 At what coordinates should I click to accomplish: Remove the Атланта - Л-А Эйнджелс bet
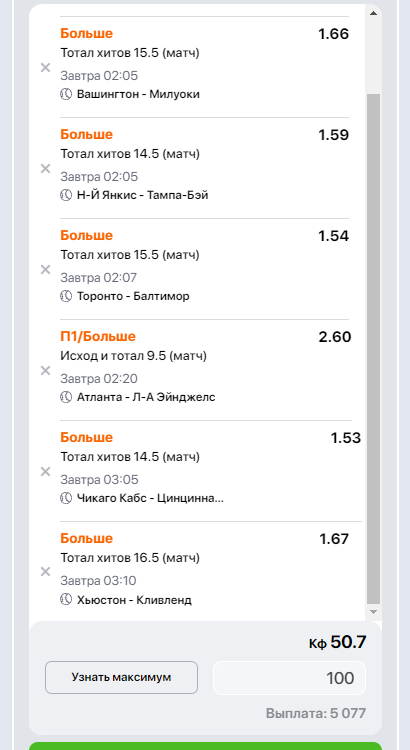pyautogui.click(x=45, y=370)
